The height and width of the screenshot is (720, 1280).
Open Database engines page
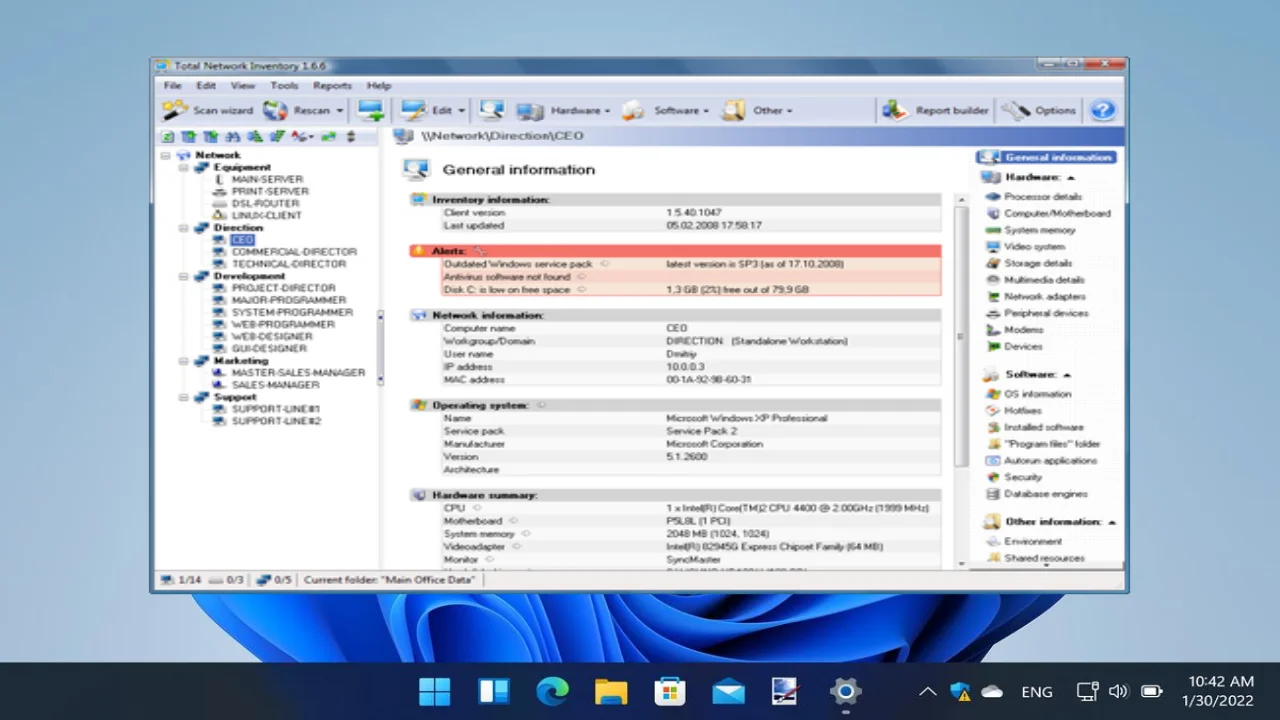point(1045,494)
